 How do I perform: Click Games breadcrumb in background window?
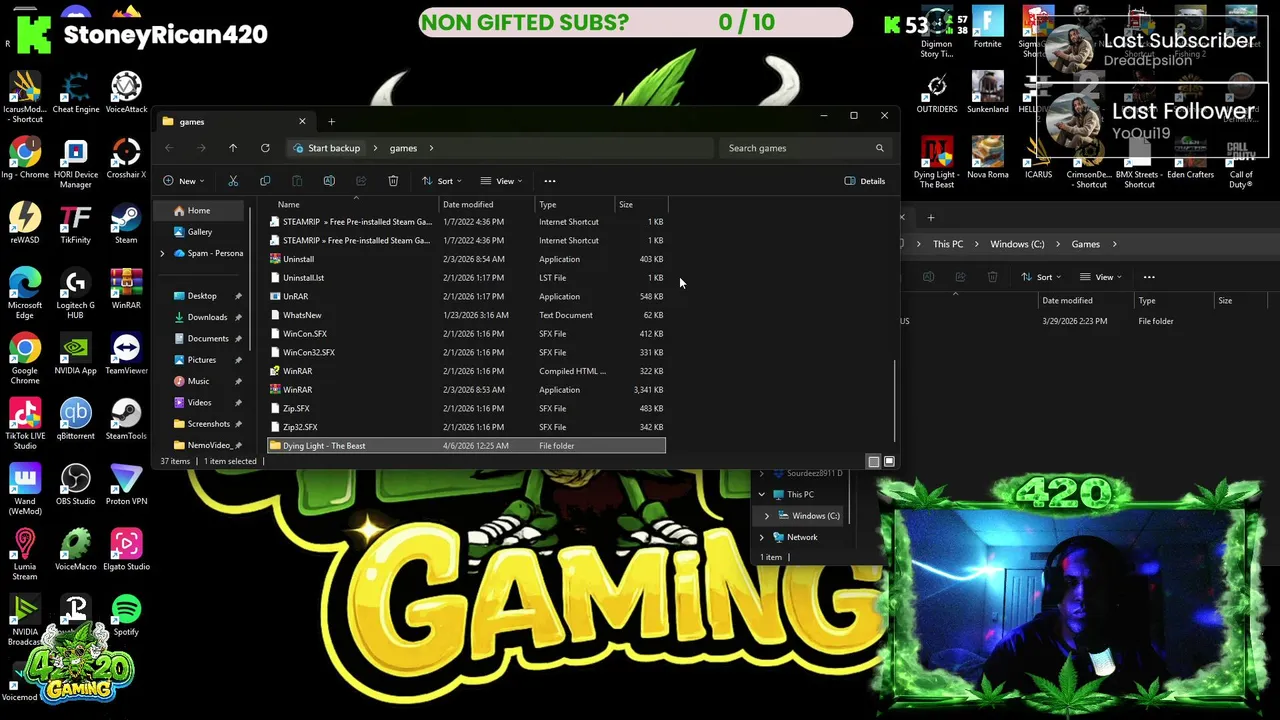coord(1085,244)
